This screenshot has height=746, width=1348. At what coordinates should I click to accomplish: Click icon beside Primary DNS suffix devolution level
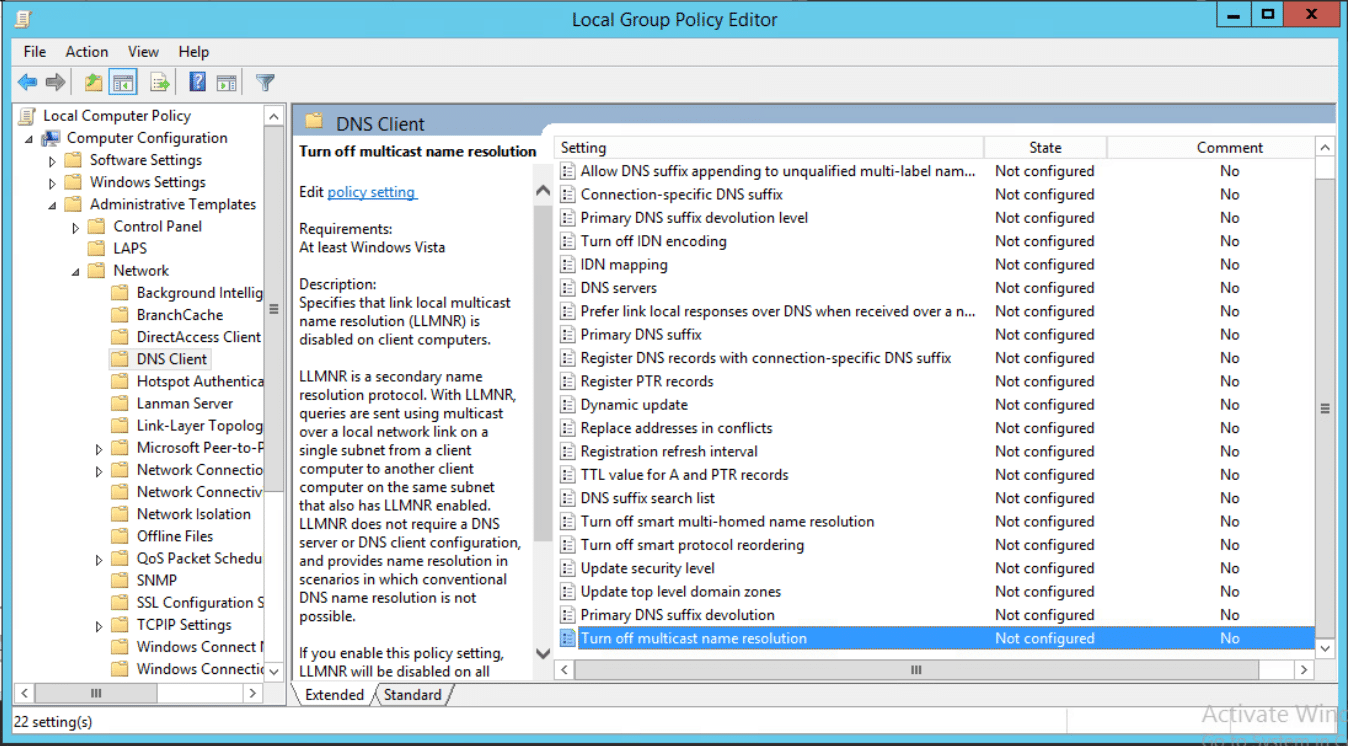click(x=568, y=218)
